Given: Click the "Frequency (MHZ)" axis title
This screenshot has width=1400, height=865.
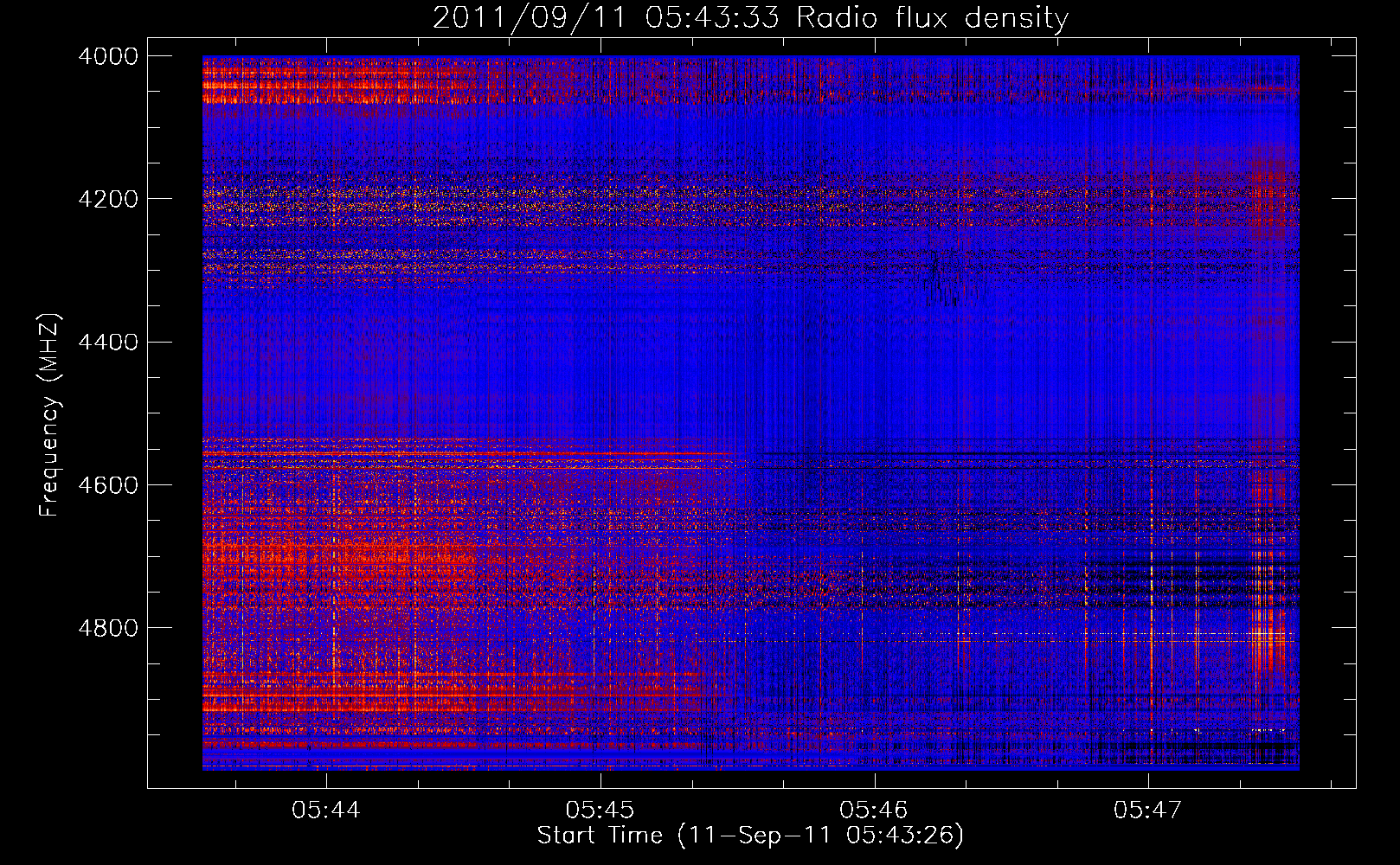Looking at the screenshot, I should pos(49,415).
